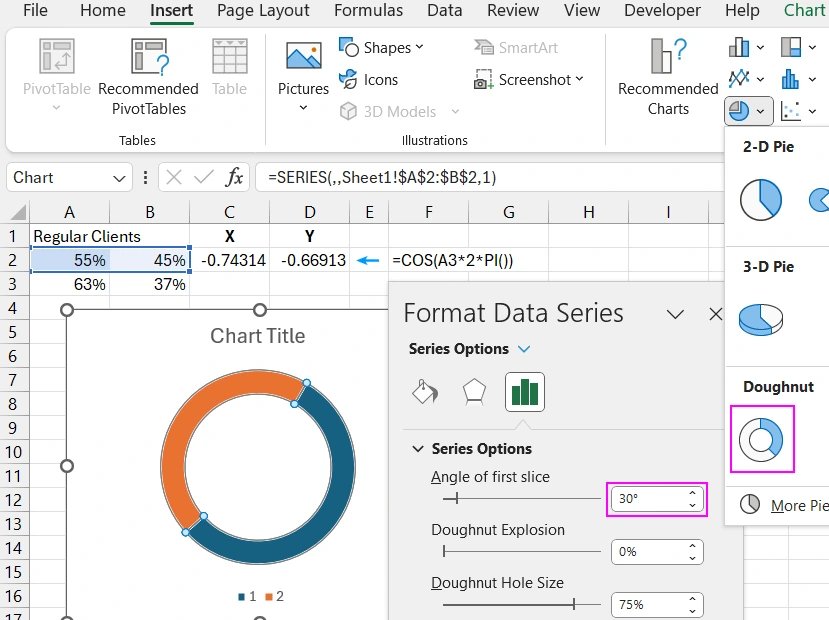This screenshot has height=620, width=829.
Task: Open the Effects pentagon tab
Action: pos(474,392)
